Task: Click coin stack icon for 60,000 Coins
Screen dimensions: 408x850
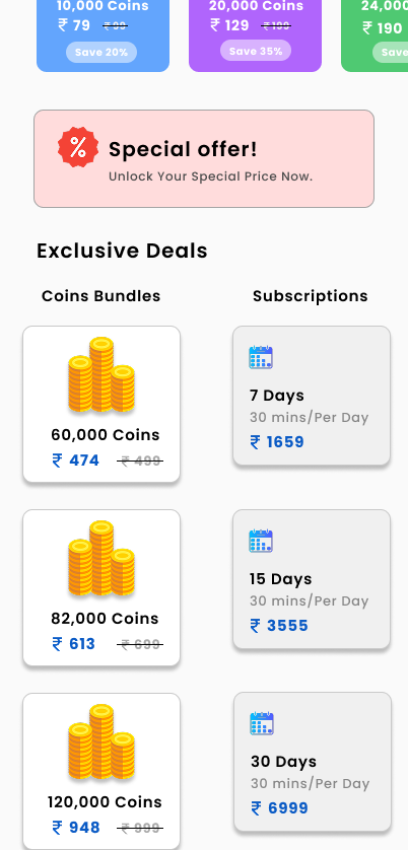Action: pyautogui.click(x=101, y=375)
